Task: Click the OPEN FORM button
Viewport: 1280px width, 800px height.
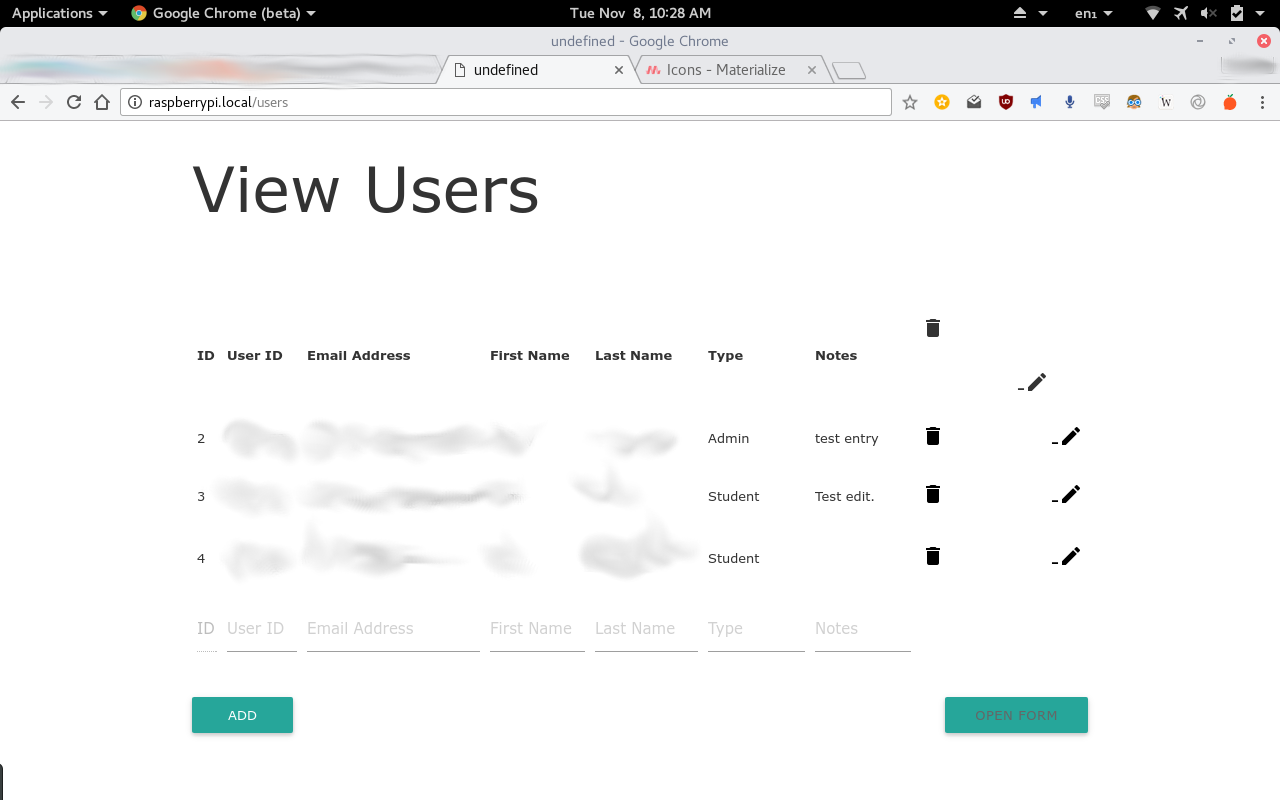Action: point(1016,715)
